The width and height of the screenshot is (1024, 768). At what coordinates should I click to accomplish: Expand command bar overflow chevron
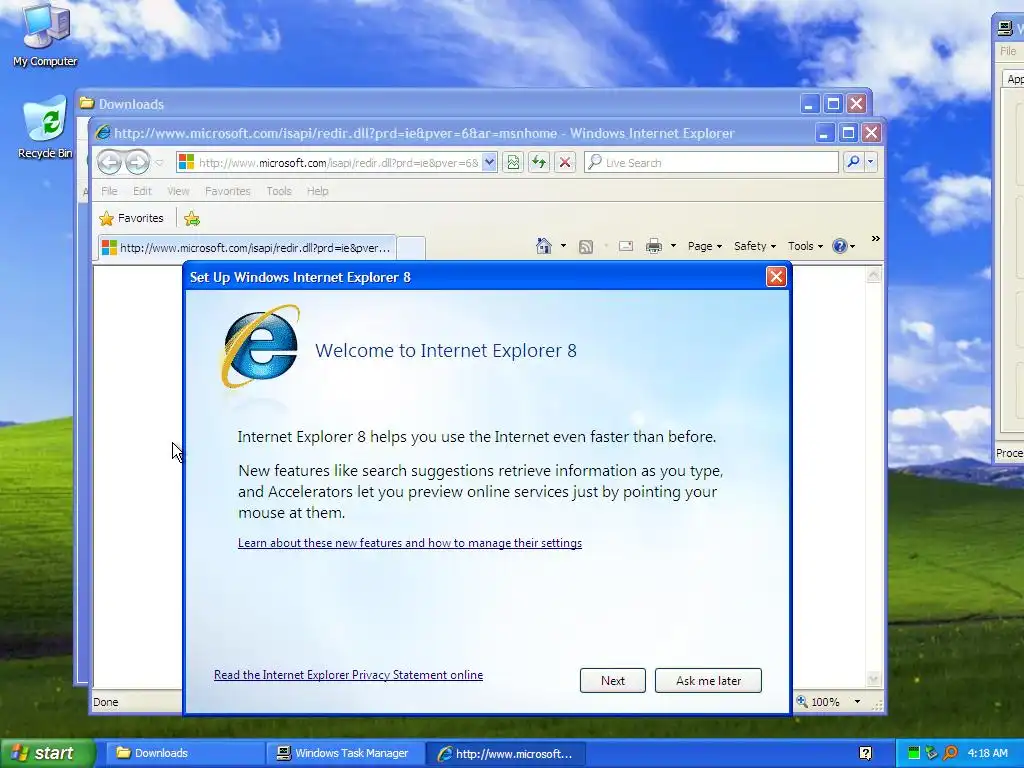(875, 239)
